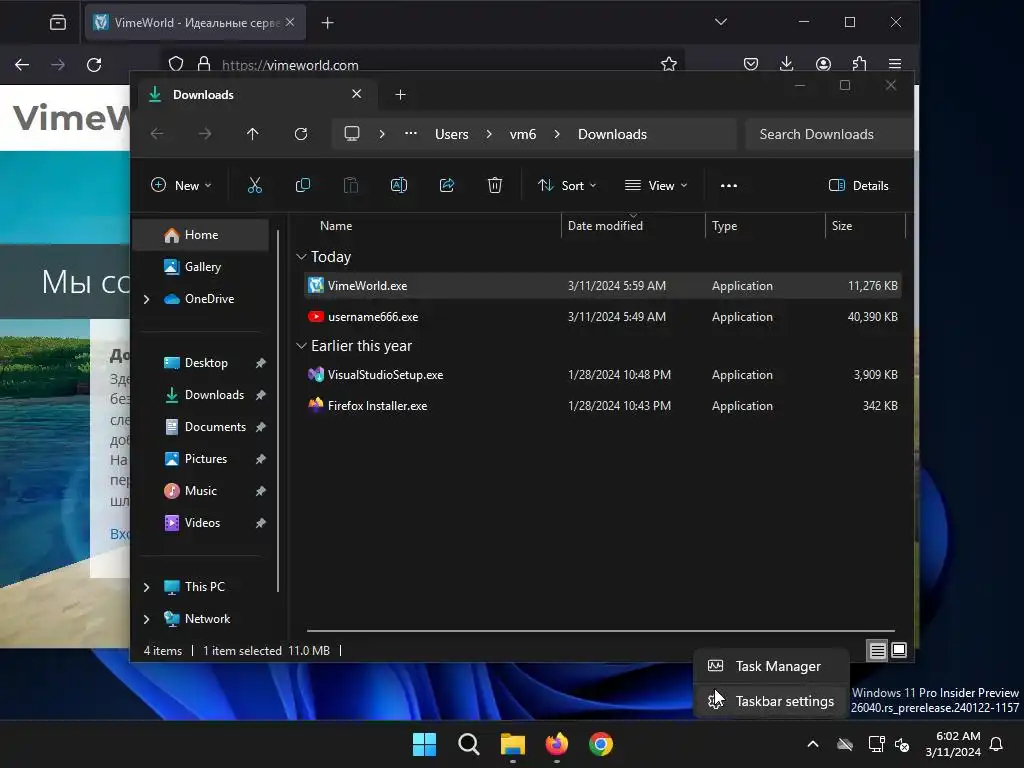Expand breadcrumb chevron after vm6
This screenshot has width=1024, height=768.
[557, 134]
